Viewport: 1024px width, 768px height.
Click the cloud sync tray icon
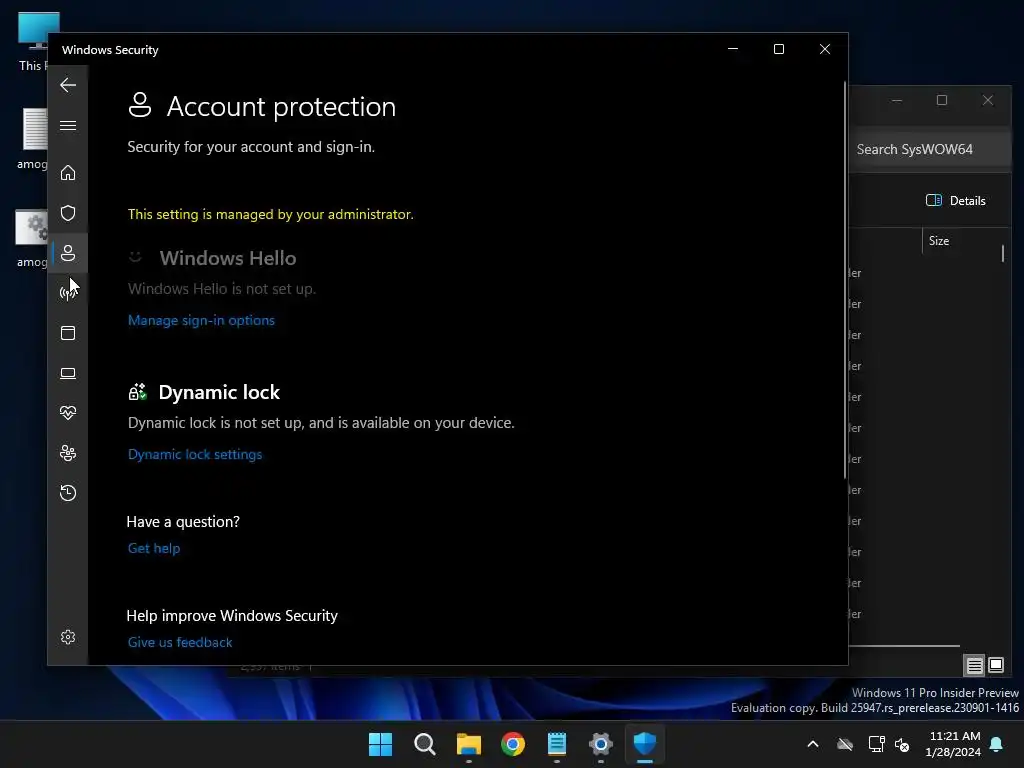click(845, 744)
